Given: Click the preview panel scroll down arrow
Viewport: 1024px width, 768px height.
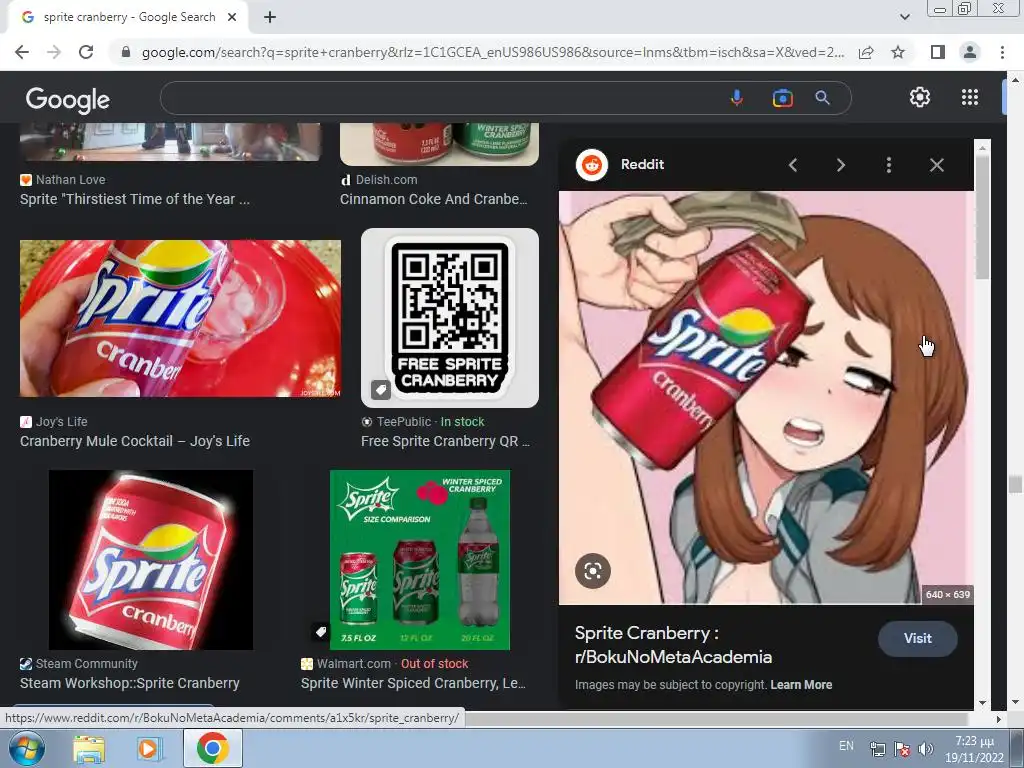Looking at the screenshot, I should tap(982, 703).
